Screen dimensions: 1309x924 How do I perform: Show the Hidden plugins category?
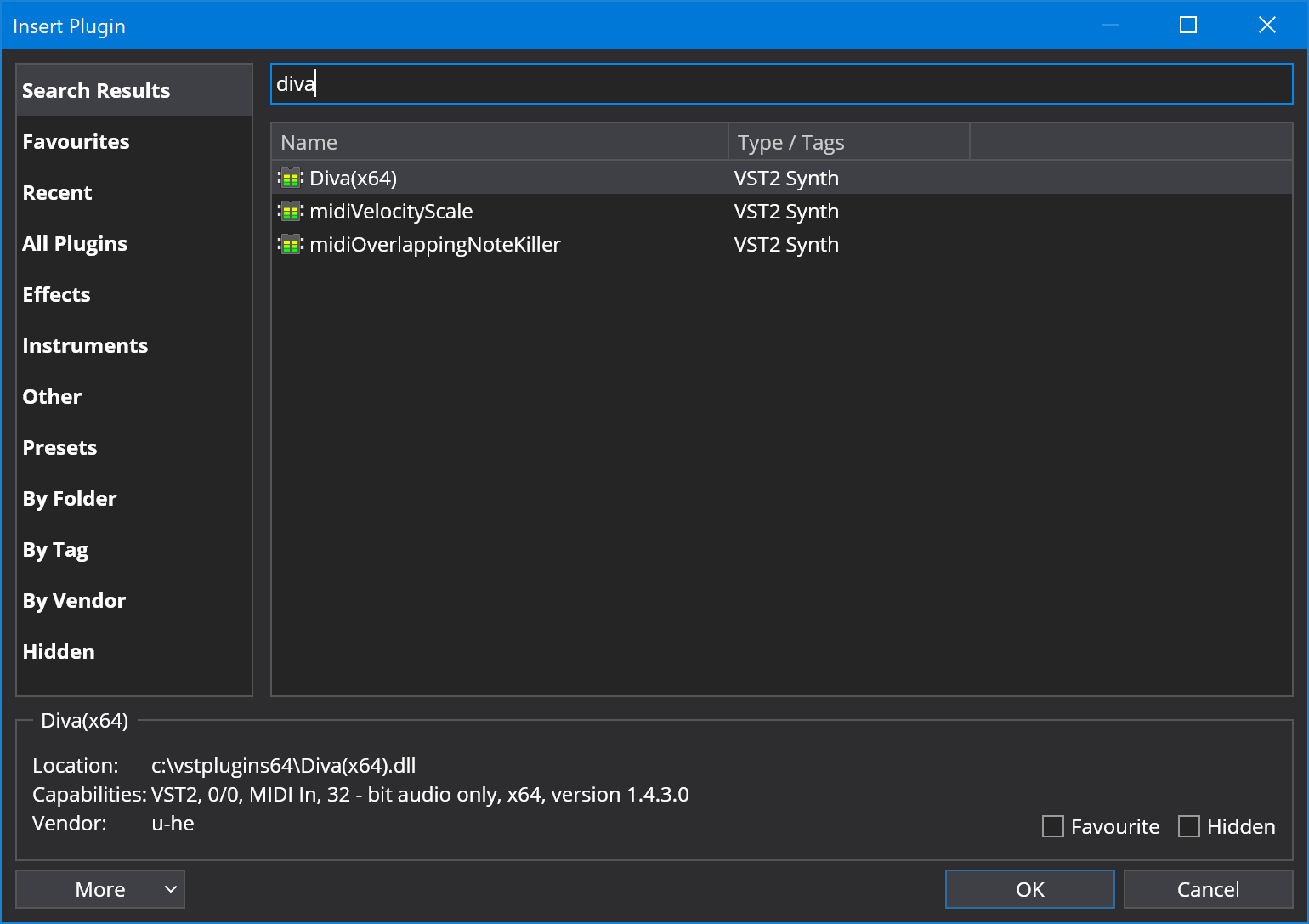(x=134, y=651)
